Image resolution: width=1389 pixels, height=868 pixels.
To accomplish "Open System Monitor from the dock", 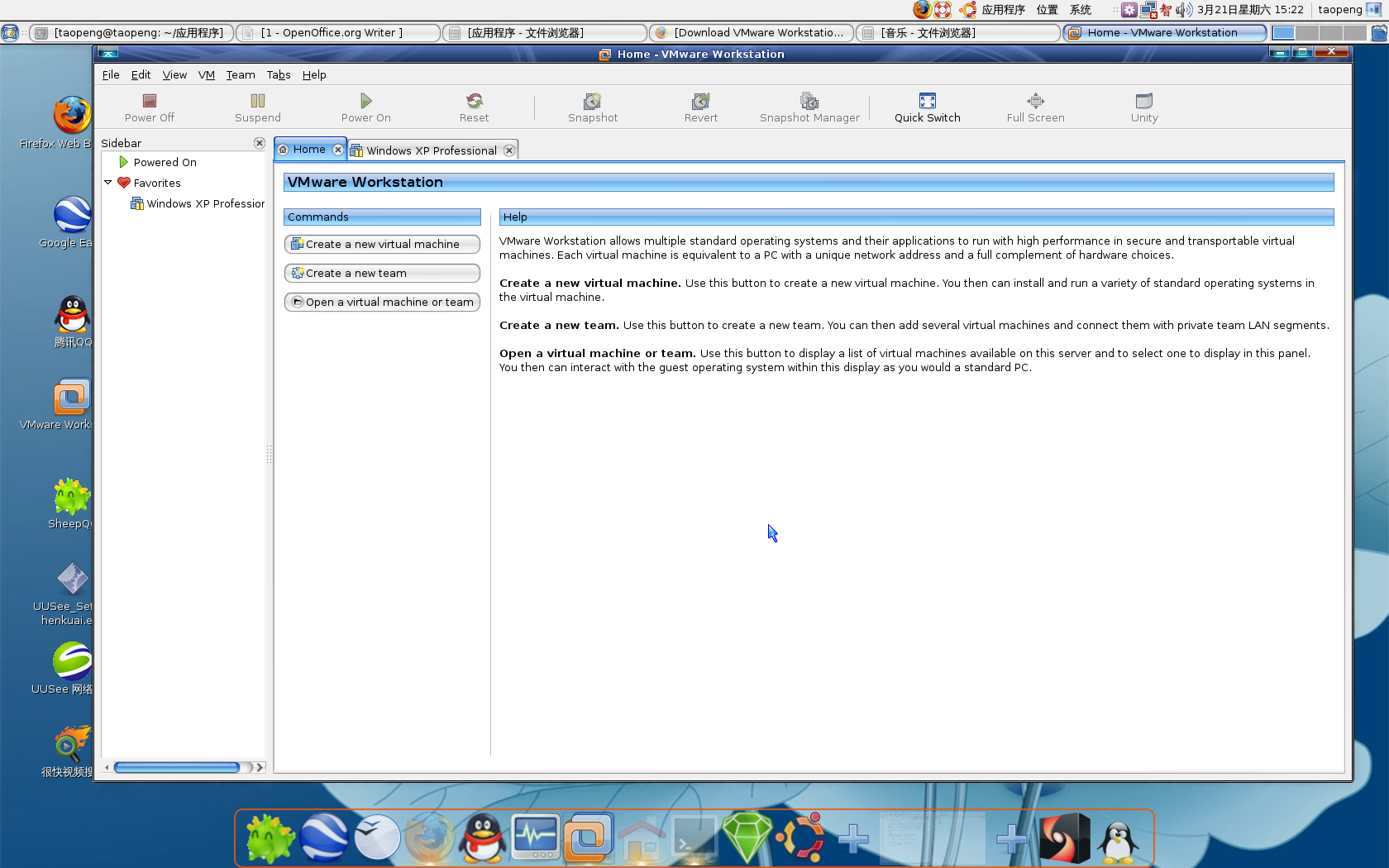I will click(x=535, y=837).
